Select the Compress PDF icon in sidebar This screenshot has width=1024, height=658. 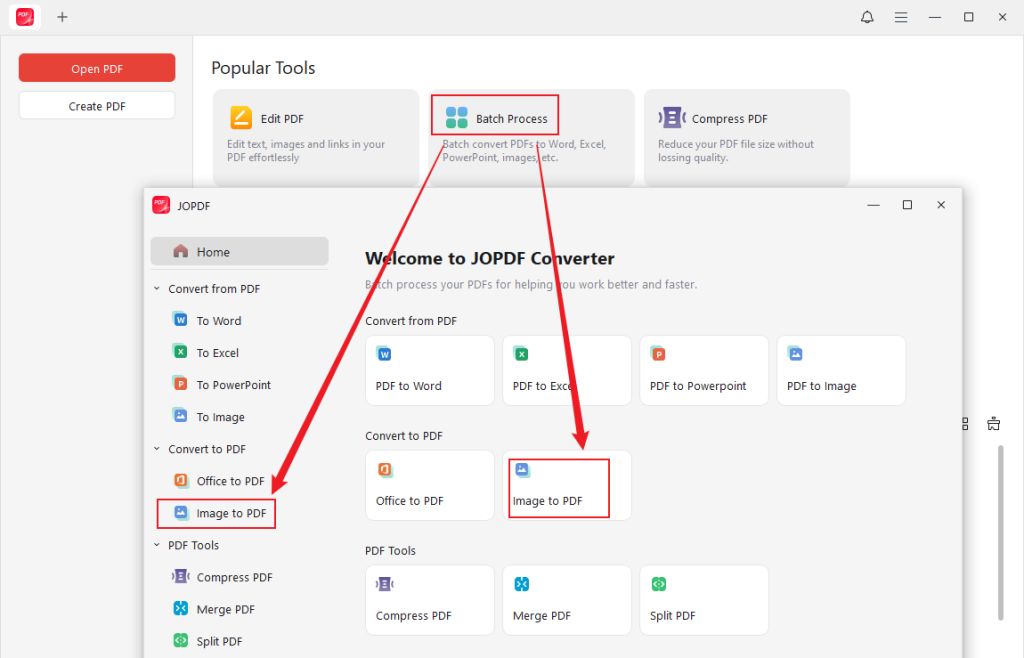pos(181,576)
